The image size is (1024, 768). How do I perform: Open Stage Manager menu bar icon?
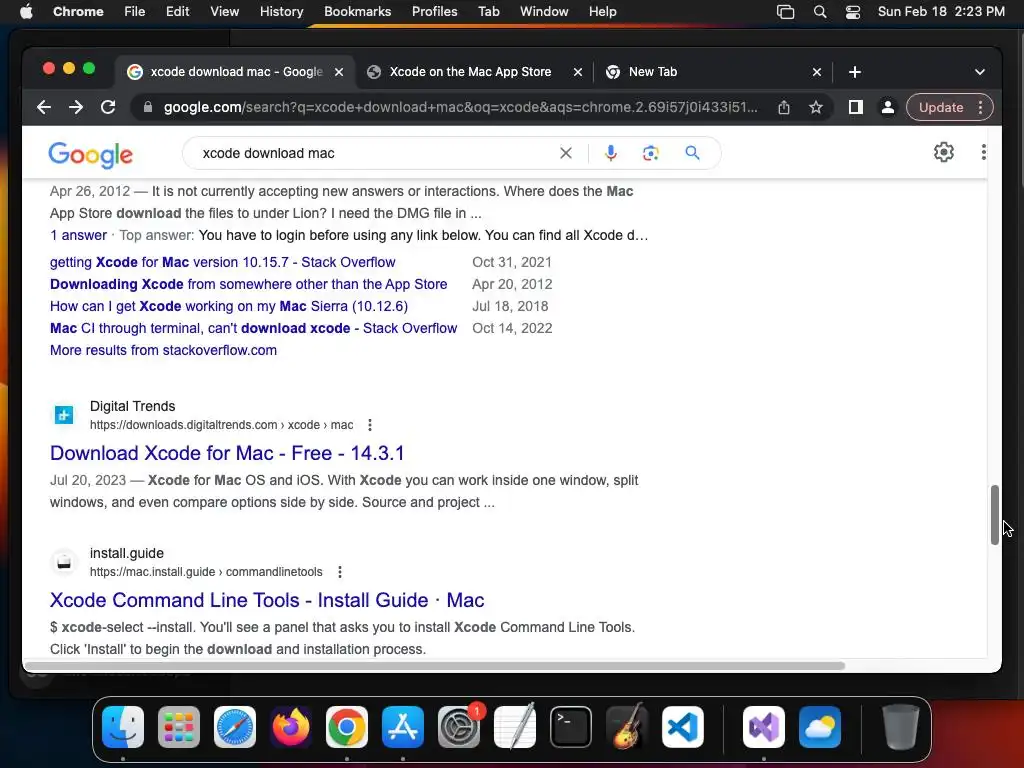(x=786, y=11)
